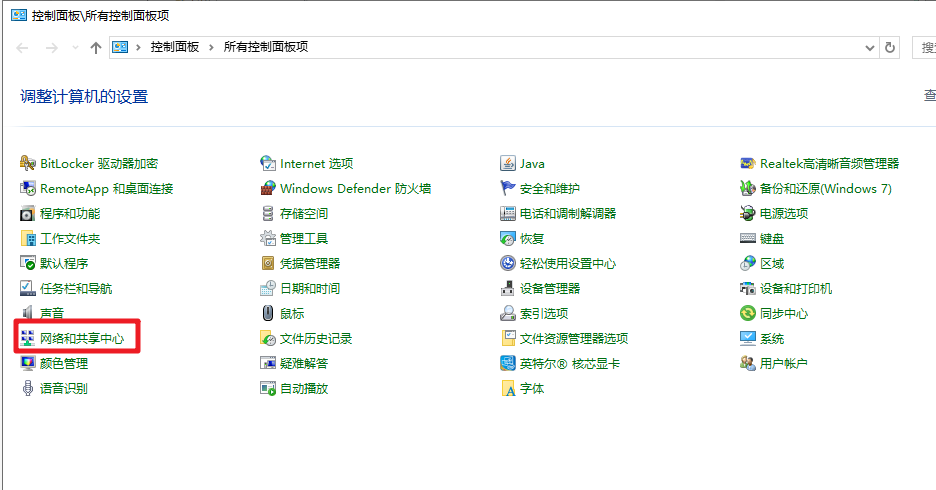Click the 恢复 icon
Image resolution: width=936 pixels, height=490 pixels.
point(508,239)
